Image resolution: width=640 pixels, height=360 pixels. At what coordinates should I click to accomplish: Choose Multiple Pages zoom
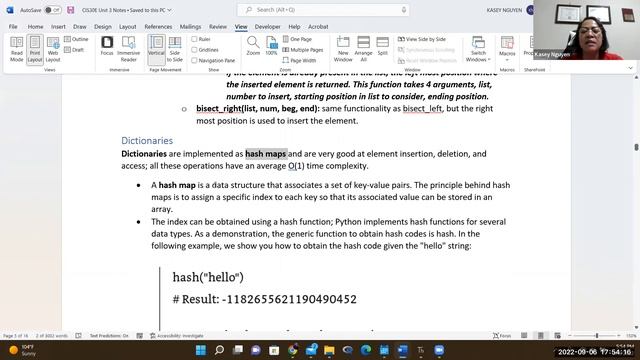click(303, 50)
